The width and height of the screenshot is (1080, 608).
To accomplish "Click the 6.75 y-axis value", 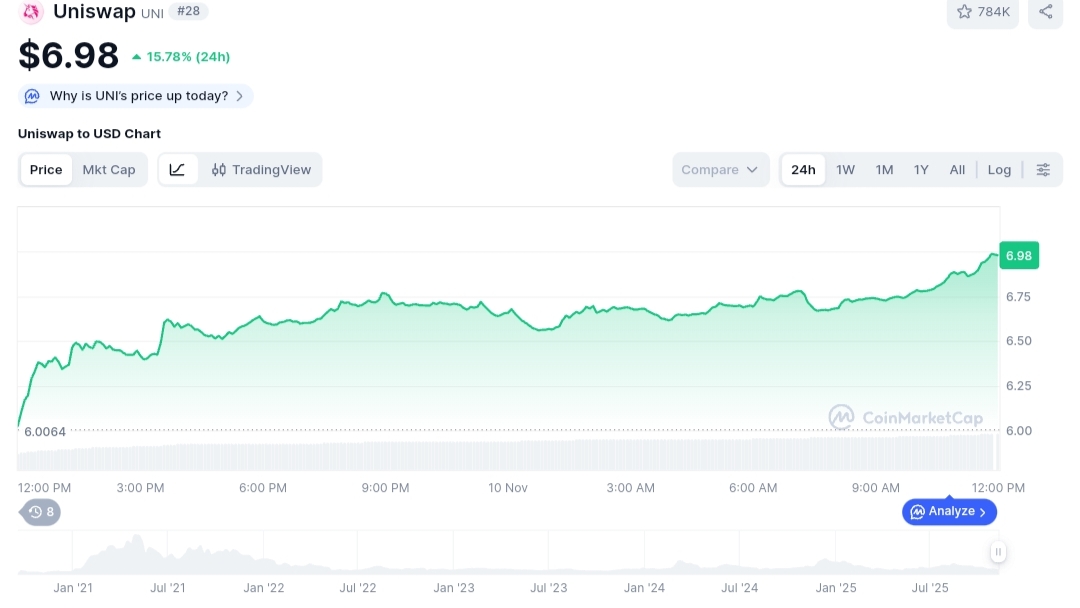I will tap(1019, 297).
